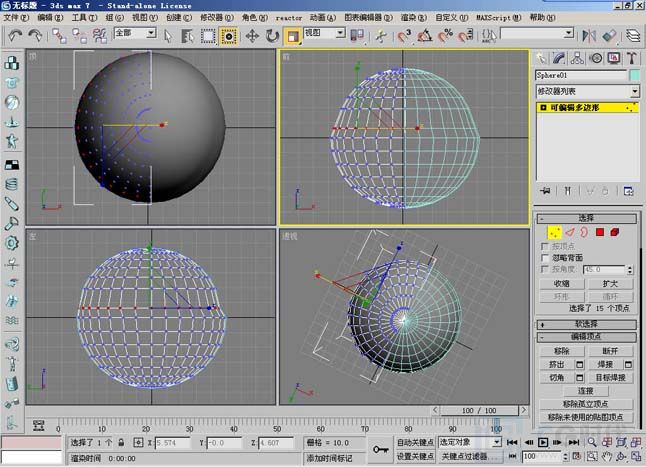Click the 扩大 button
Image resolution: width=646 pixels, height=468 pixels.
610,284
